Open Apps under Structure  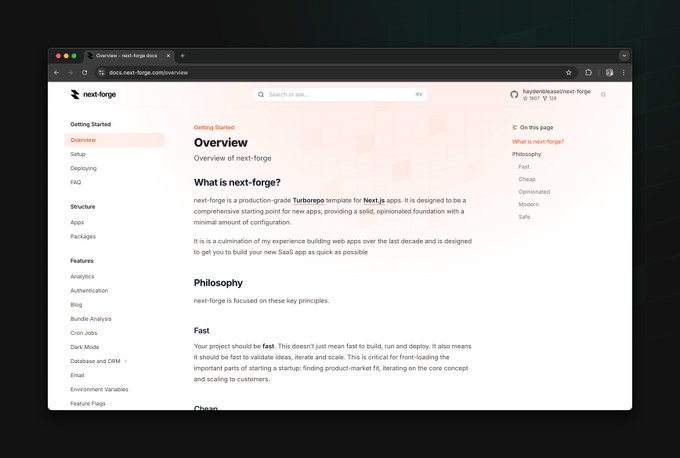[x=77, y=222]
